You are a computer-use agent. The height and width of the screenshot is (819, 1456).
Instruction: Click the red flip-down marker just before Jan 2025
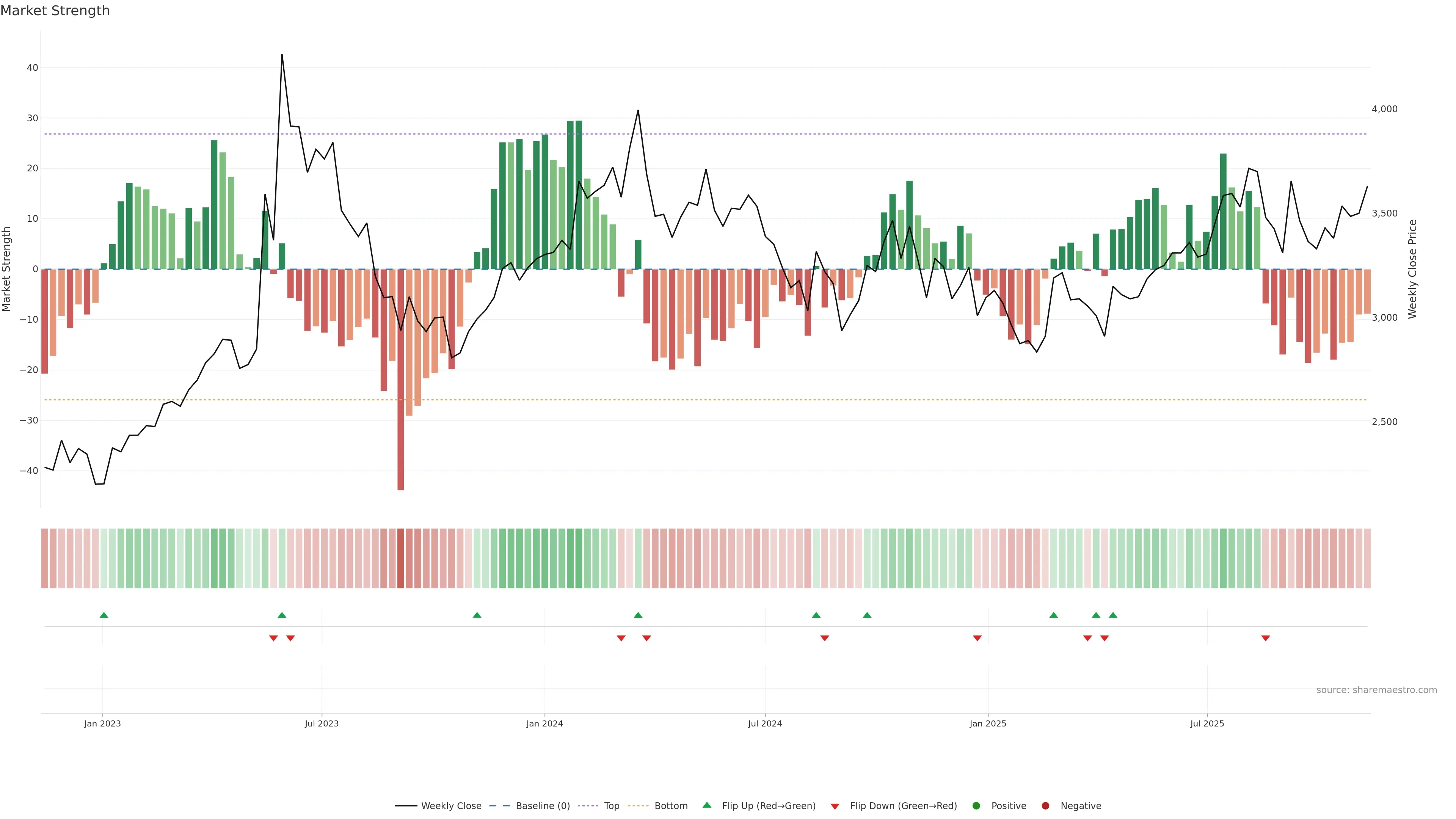point(977,638)
